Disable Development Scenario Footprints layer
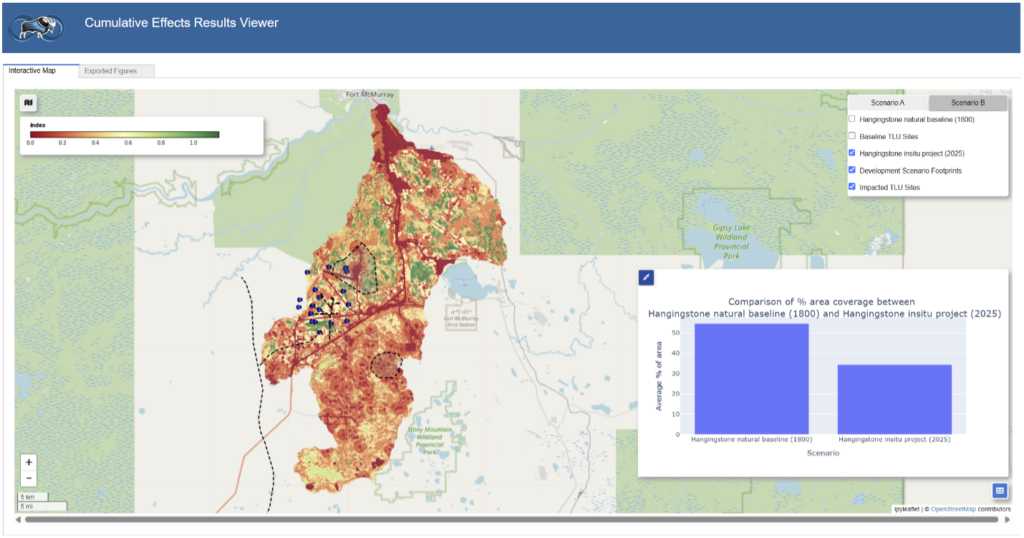The height and width of the screenshot is (538, 1024). 852,170
